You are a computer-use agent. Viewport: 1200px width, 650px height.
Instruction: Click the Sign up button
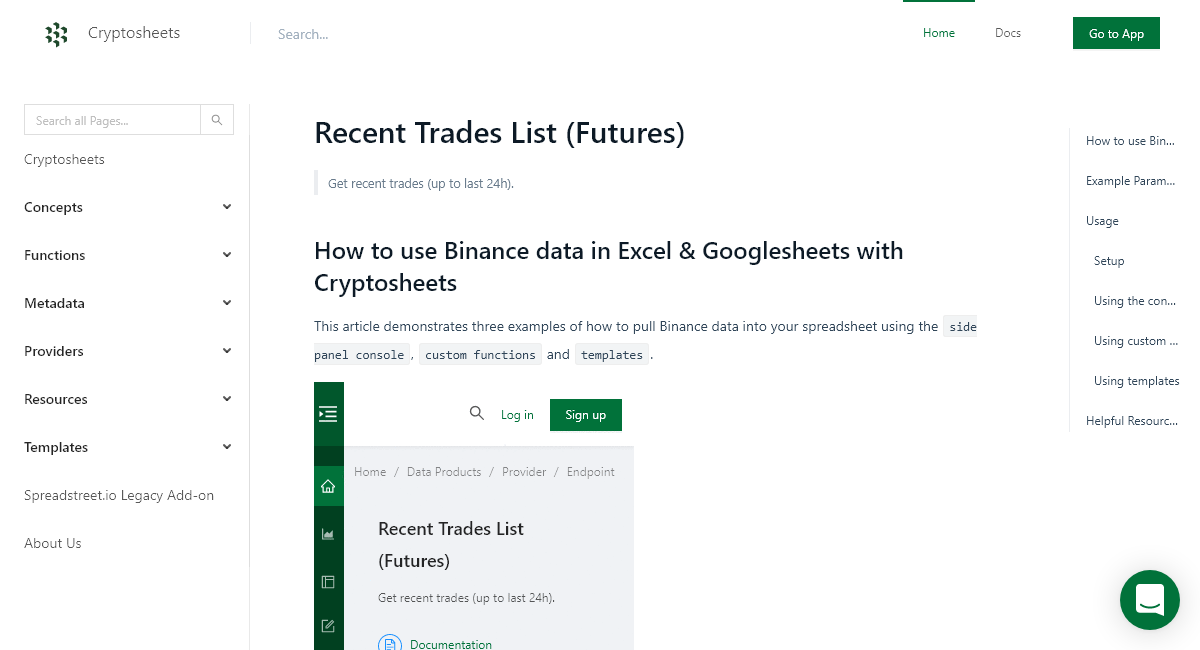585,414
